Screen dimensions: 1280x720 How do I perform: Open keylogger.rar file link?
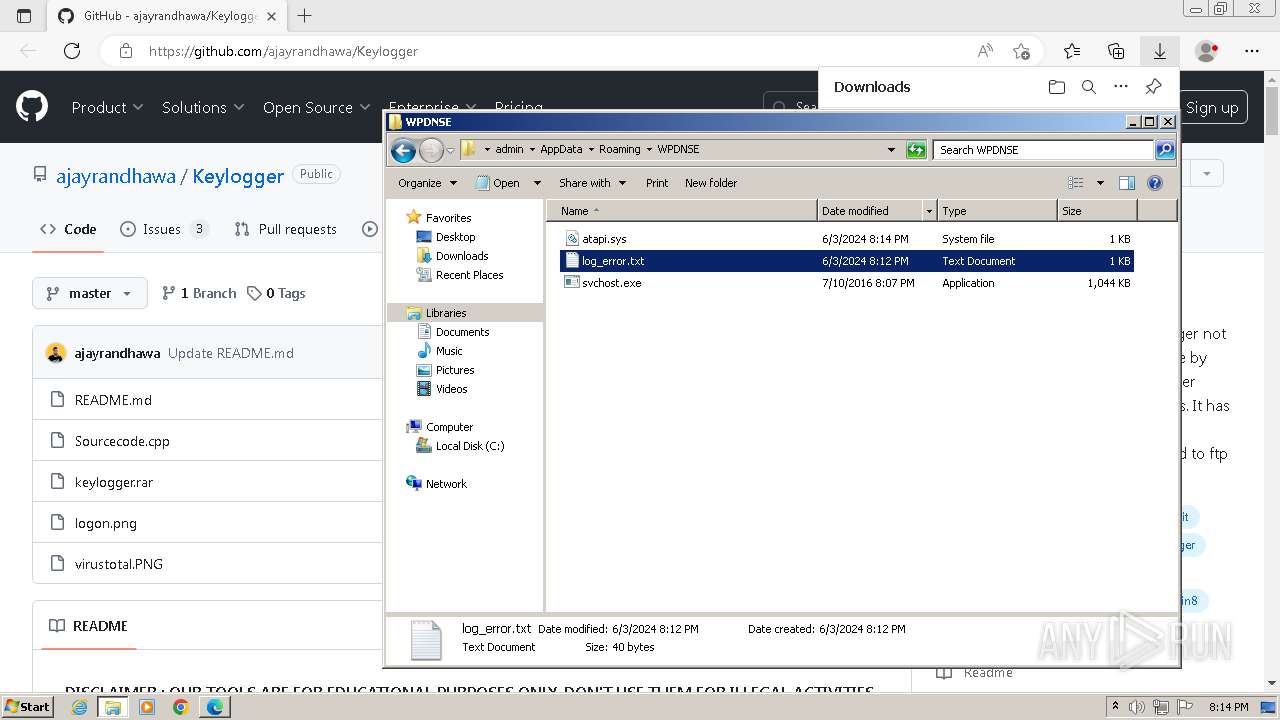(114, 482)
